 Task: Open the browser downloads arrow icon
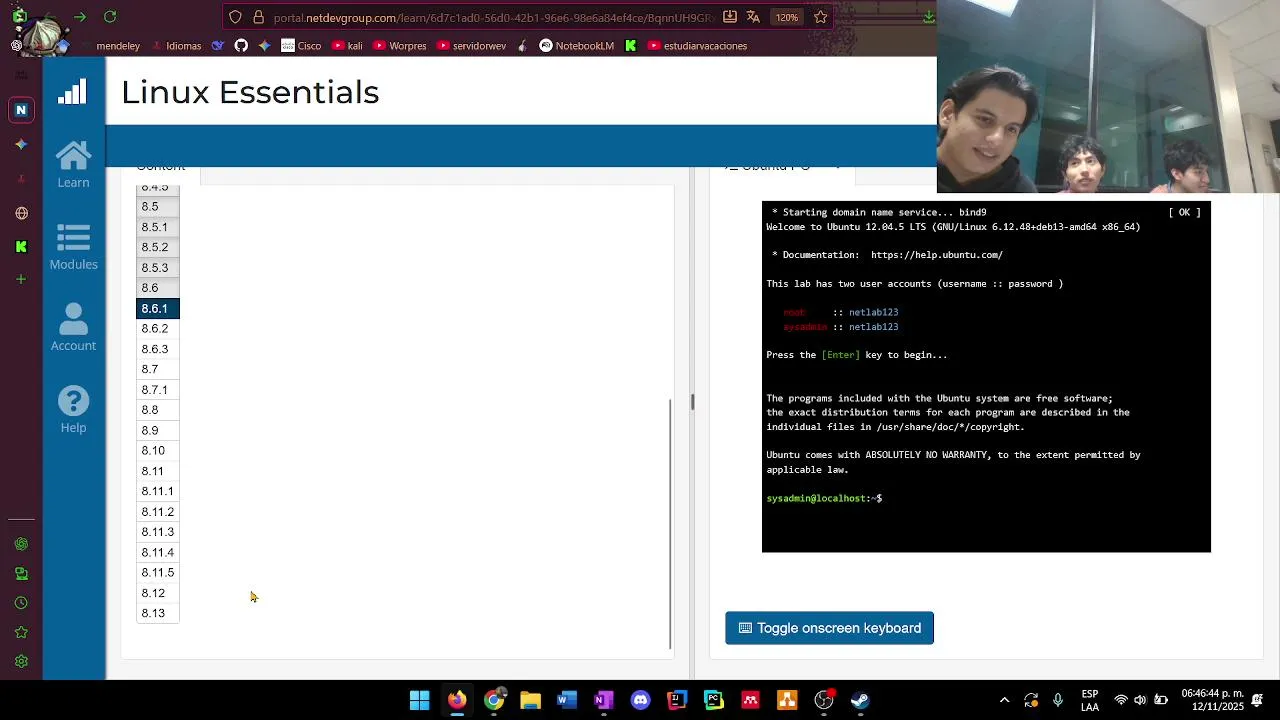[929, 17]
